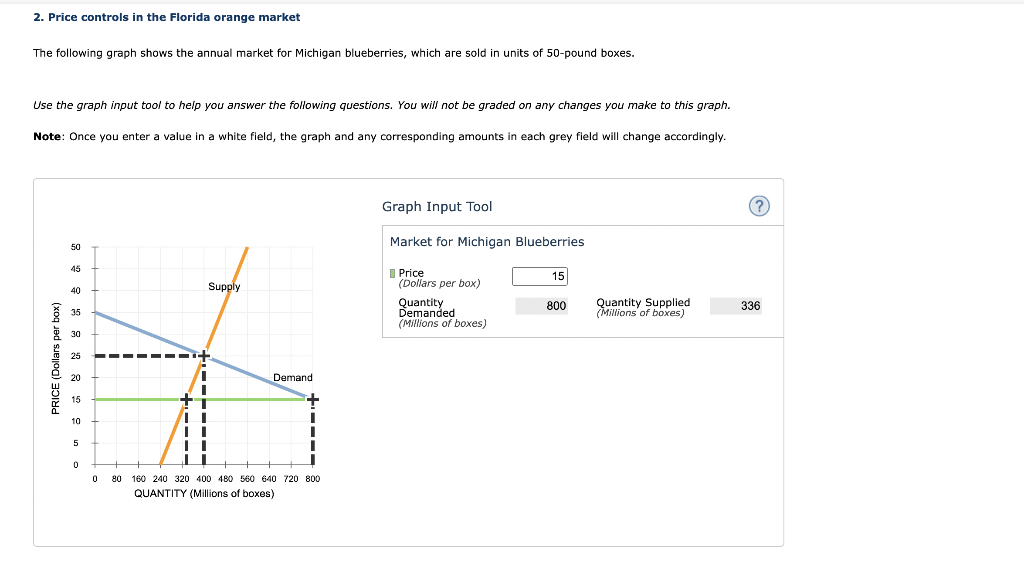The height and width of the screenshot is (562, 1024).
Task: Select the Quantity Demanded field showing 800
Action: [541, 306]
